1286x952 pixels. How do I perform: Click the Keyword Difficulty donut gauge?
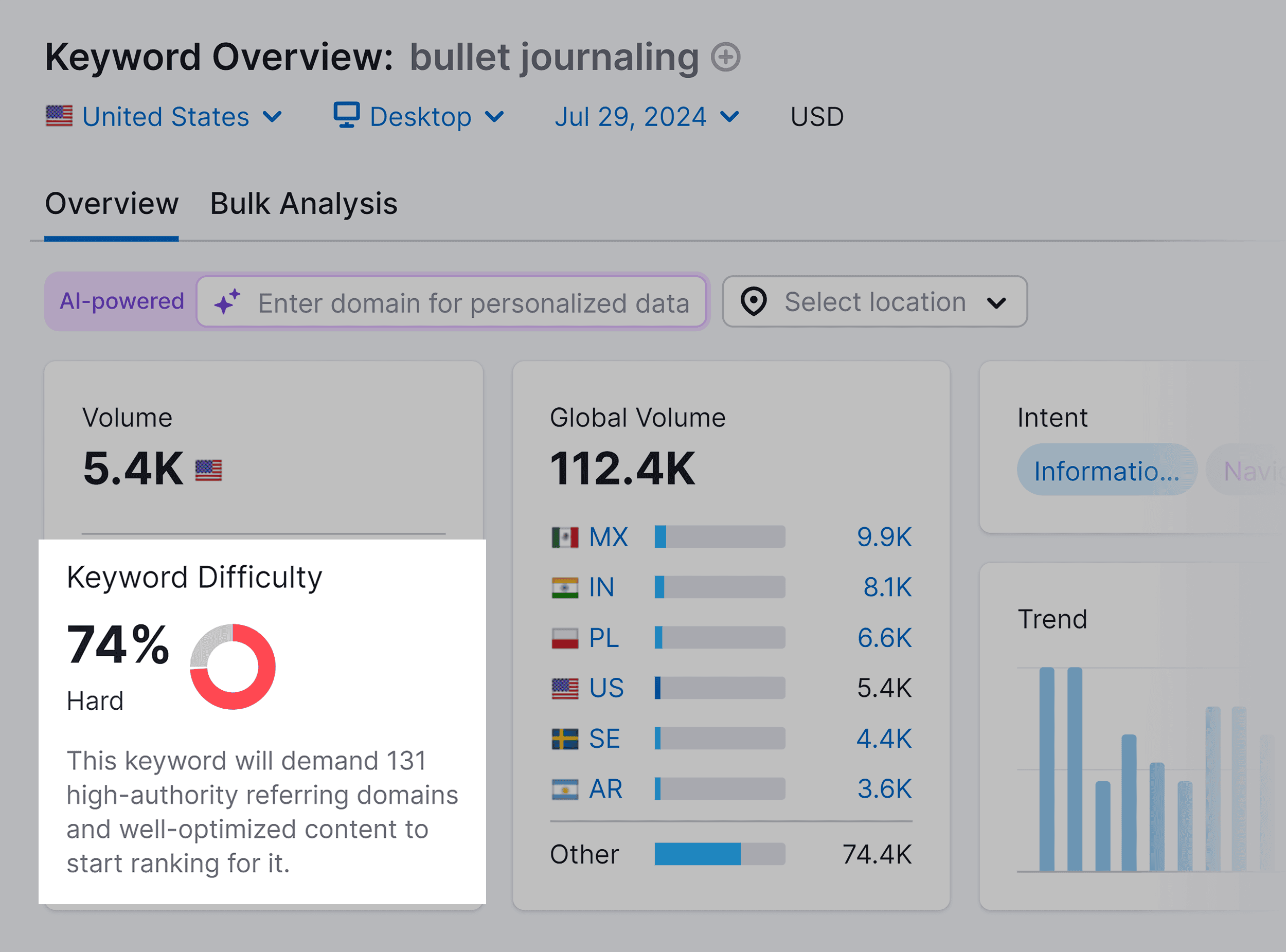[x=231, y=666]
